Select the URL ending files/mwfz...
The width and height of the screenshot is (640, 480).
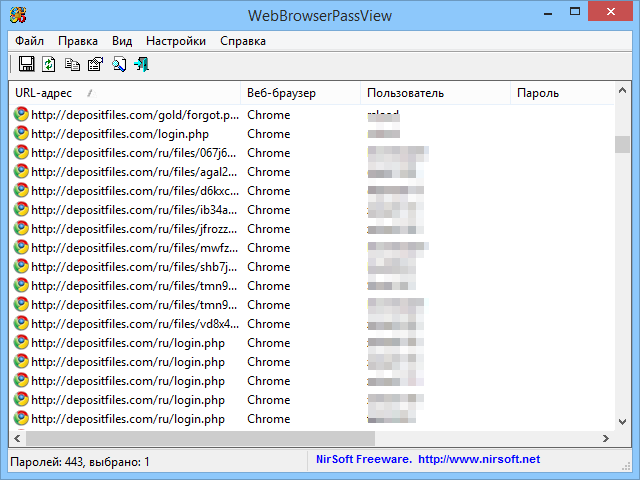(135, 248)
